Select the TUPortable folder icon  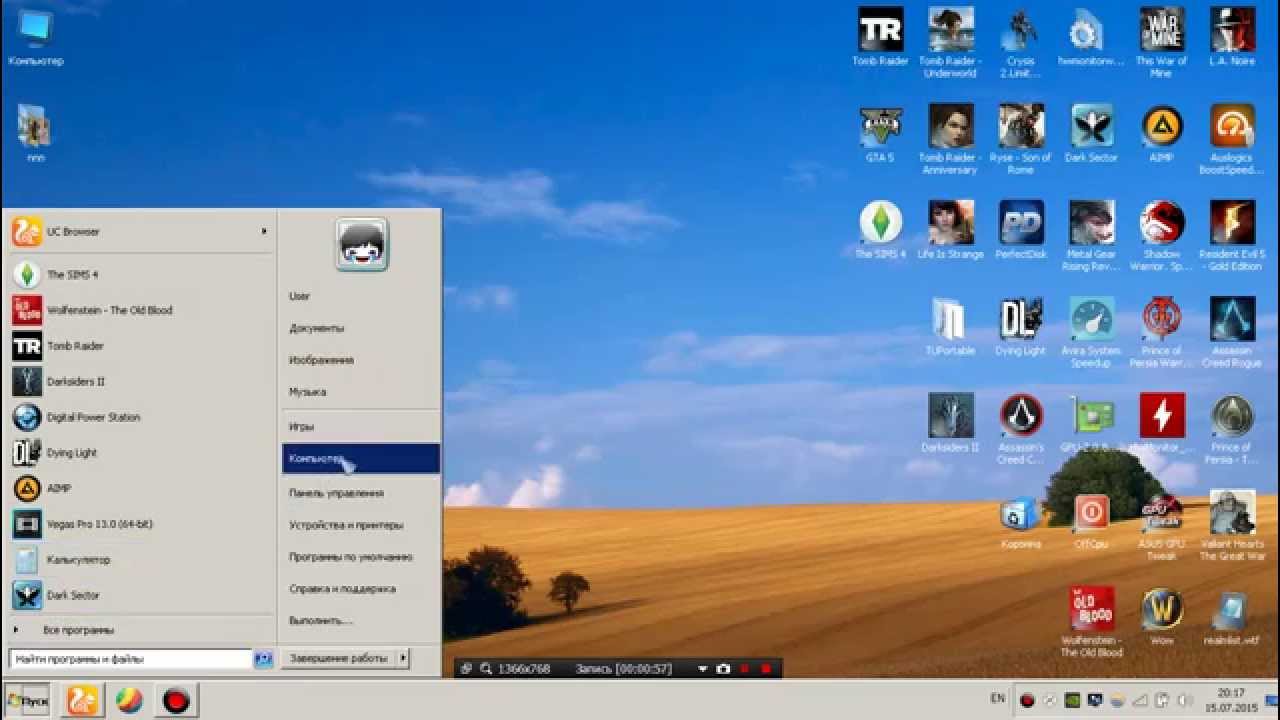click(950, 327)
